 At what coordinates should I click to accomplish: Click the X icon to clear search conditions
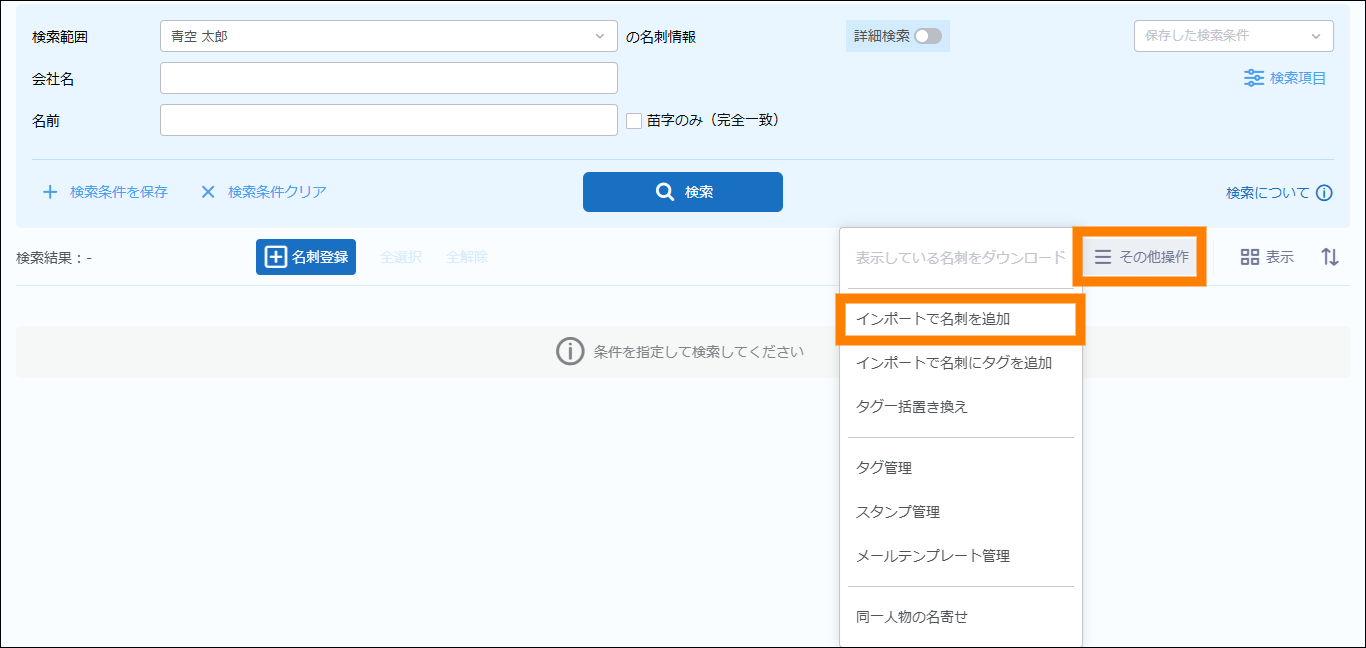[x=208, y=192]
